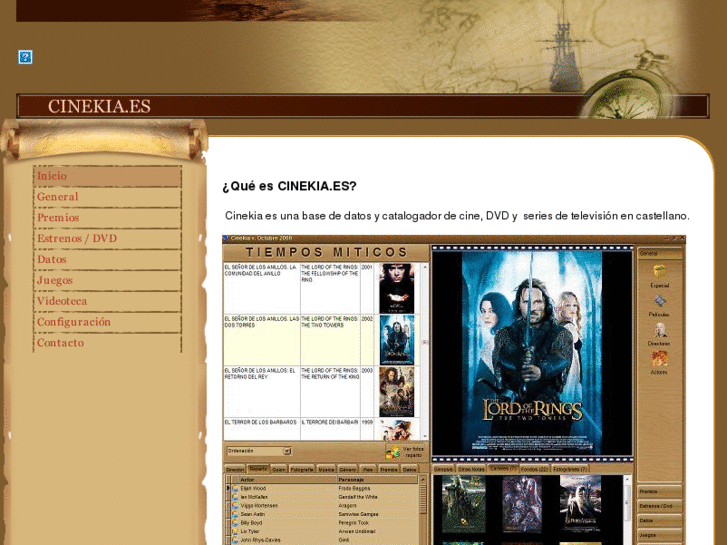This screenshot has height=545, width=727.
Task: Switch to the Otros Notas tab
Action: [472, 469]
